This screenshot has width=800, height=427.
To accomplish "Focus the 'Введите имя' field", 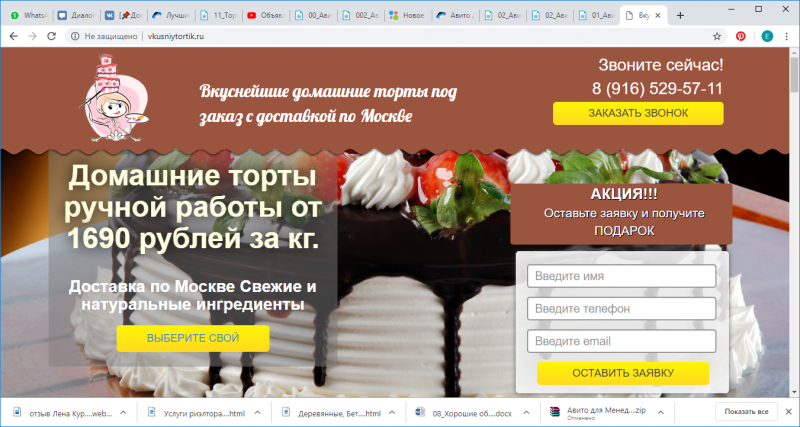I will point(621,276).
